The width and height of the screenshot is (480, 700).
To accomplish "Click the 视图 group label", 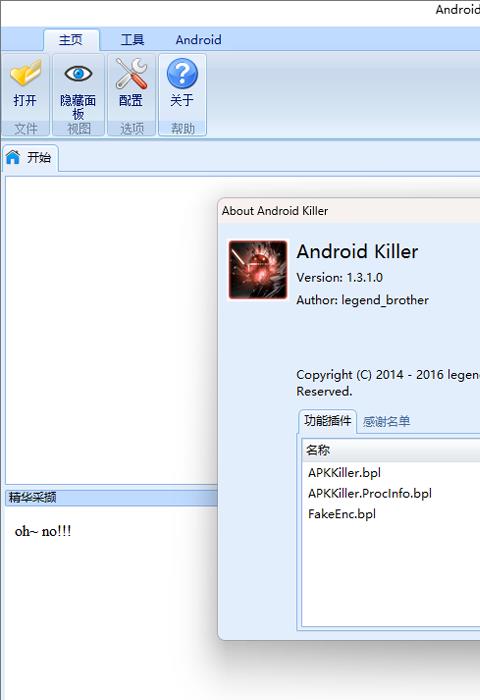I will [x=79, y=129].
